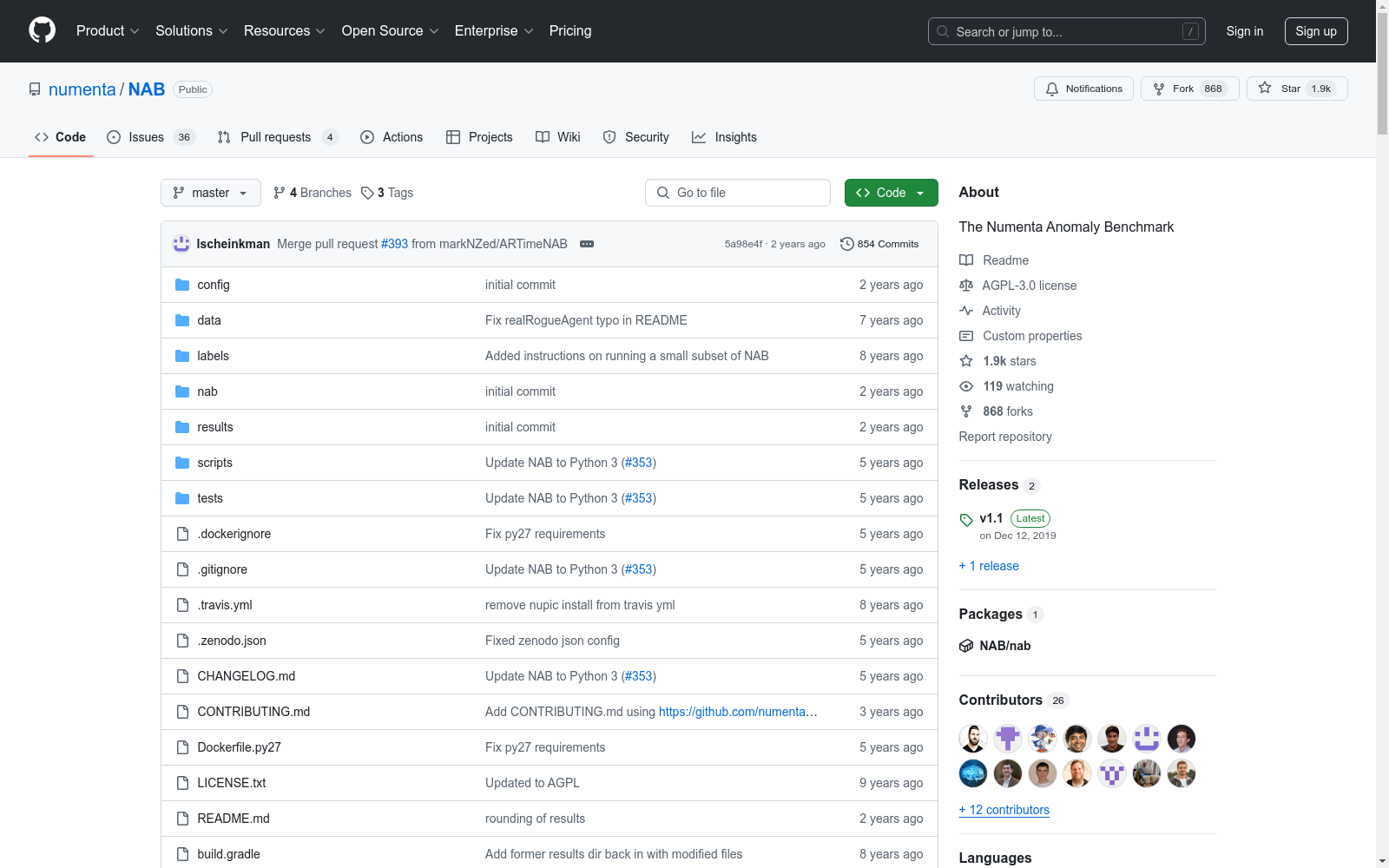The image size is (1389, 868).
Task: Open the + 1 release link
Action: (989, 566)
